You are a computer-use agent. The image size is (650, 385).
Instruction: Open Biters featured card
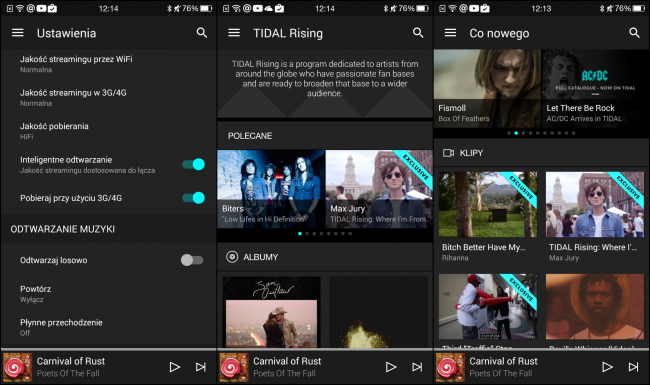(271, 189)
